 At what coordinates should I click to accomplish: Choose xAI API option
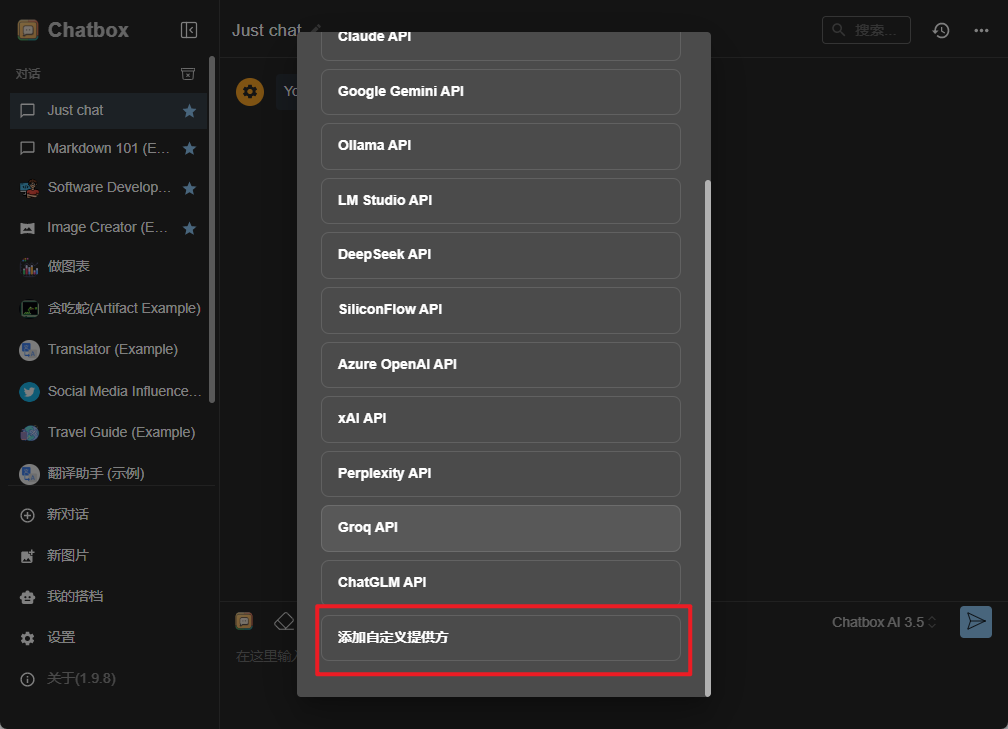point(501,419)
